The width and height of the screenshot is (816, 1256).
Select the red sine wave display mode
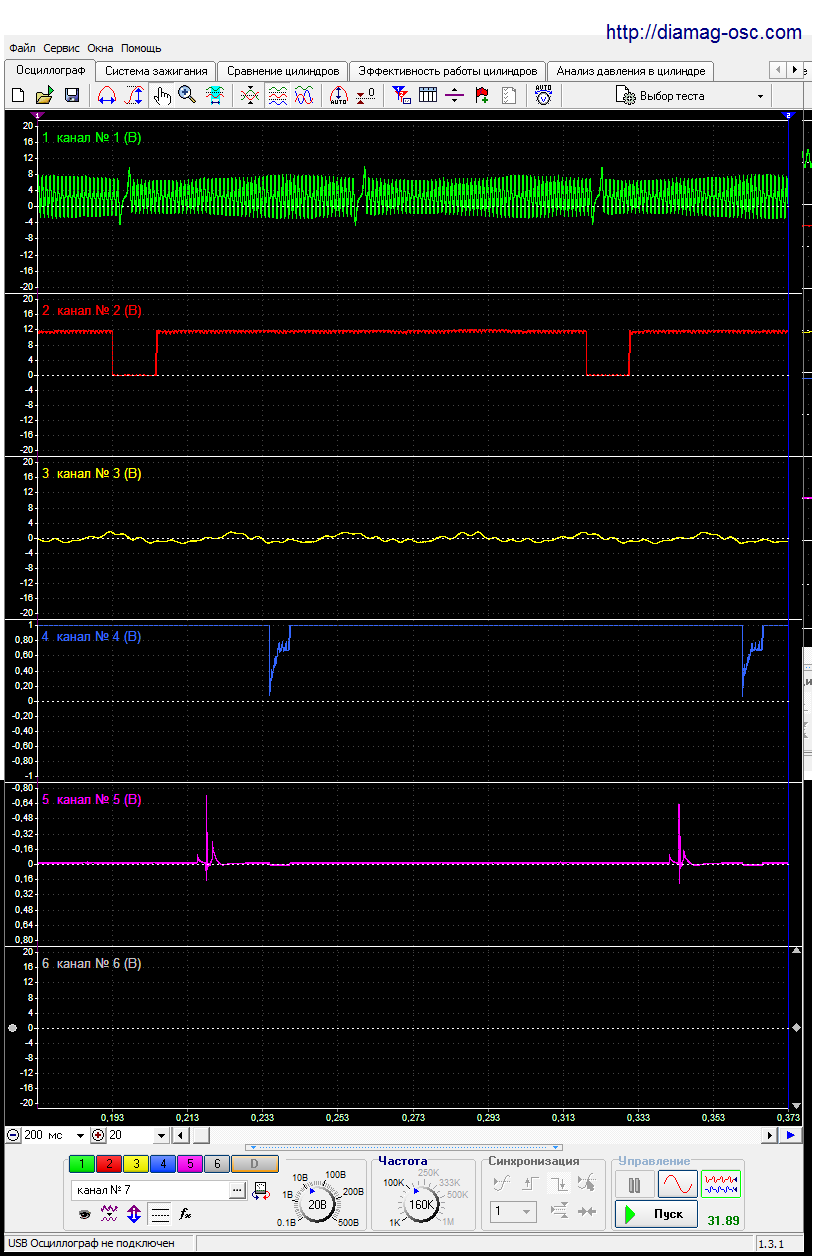[676, 1185]
